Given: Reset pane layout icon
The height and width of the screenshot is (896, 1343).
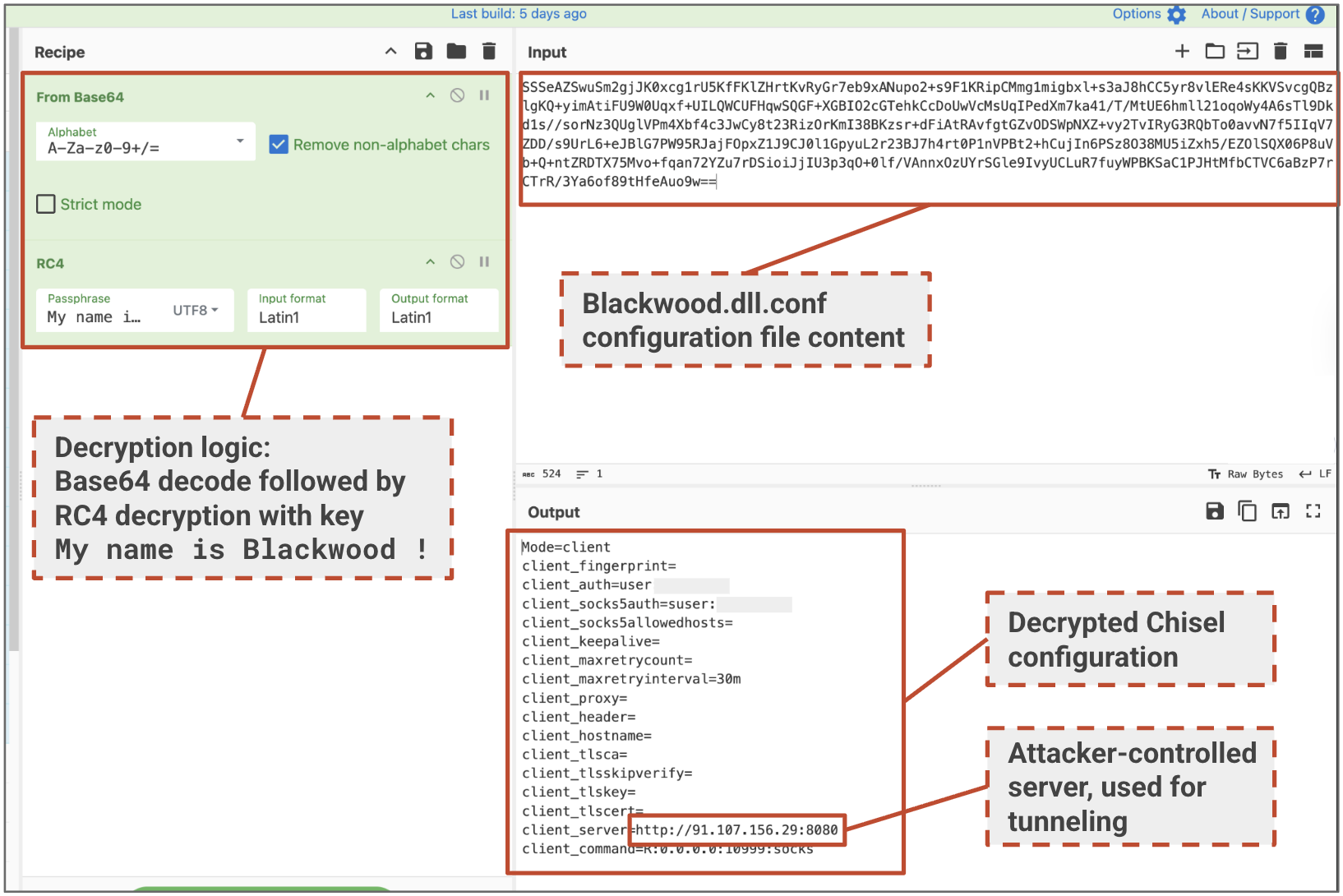Looking at the screenshot, I should click(x=1313, y=52).
